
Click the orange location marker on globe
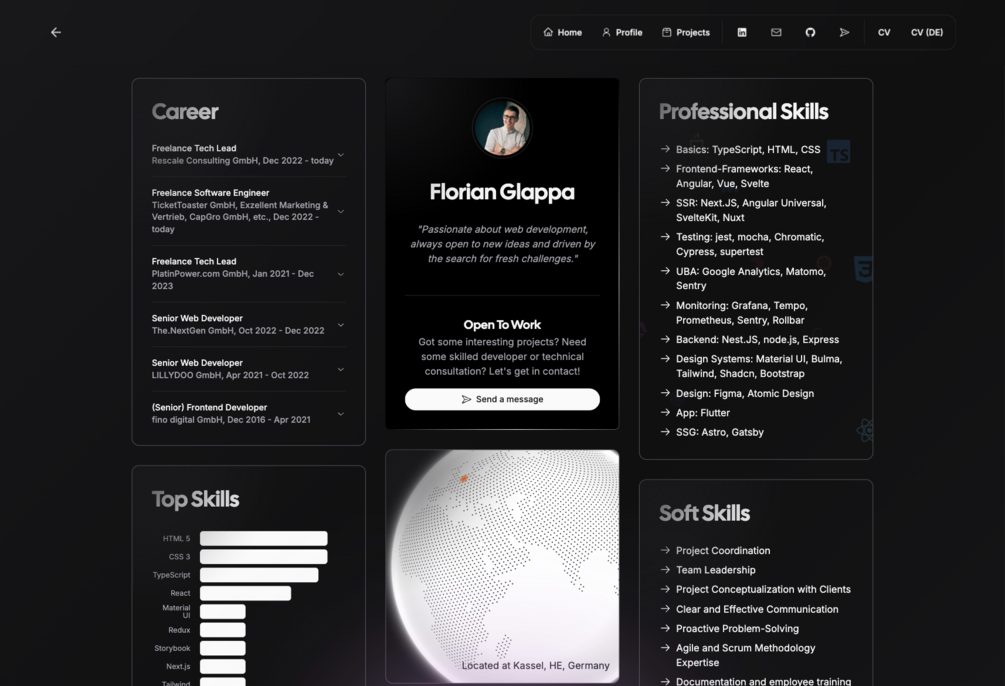click(463, 478)
